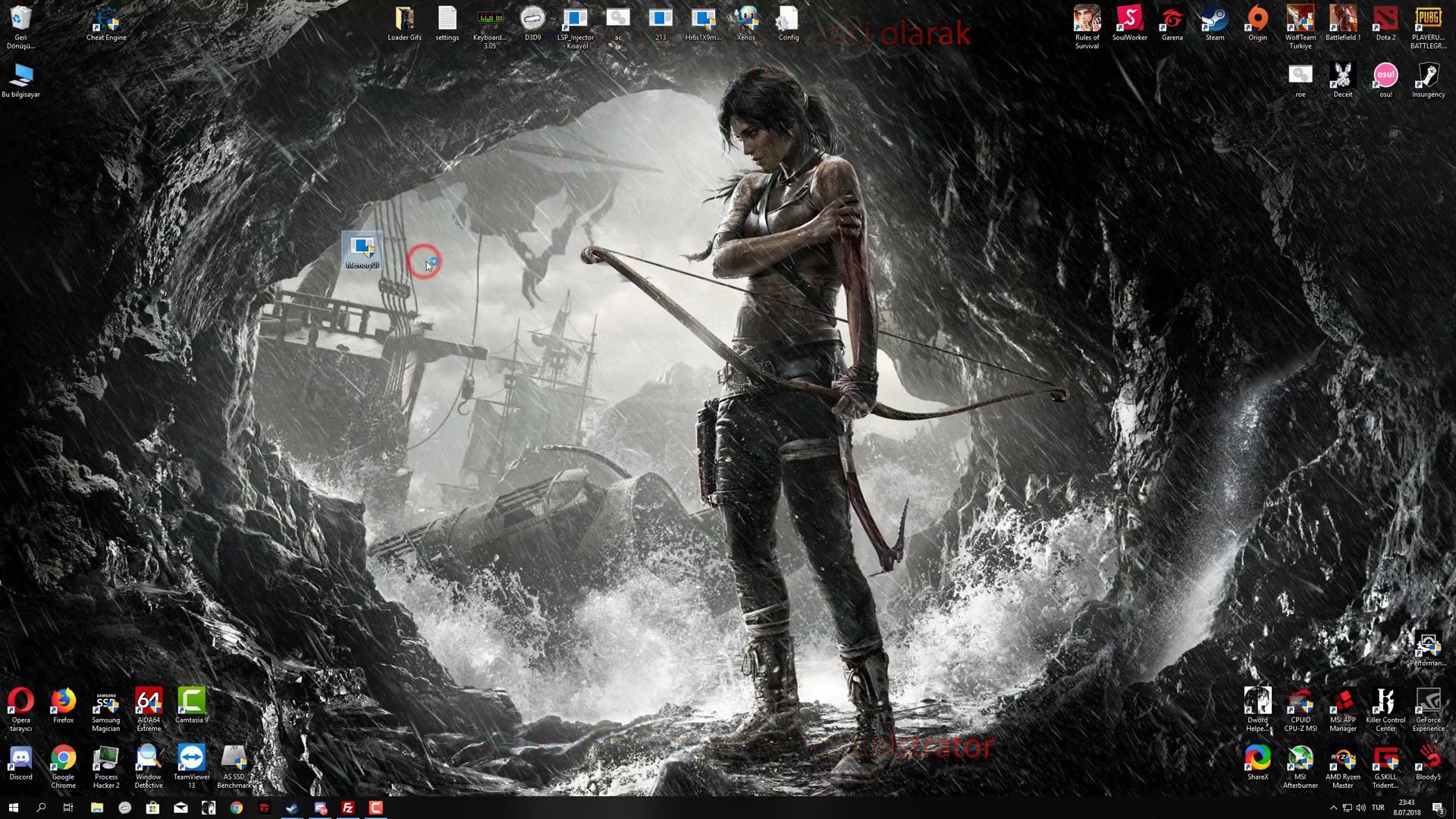Show hidden system tray icons

pos(1333,808)
